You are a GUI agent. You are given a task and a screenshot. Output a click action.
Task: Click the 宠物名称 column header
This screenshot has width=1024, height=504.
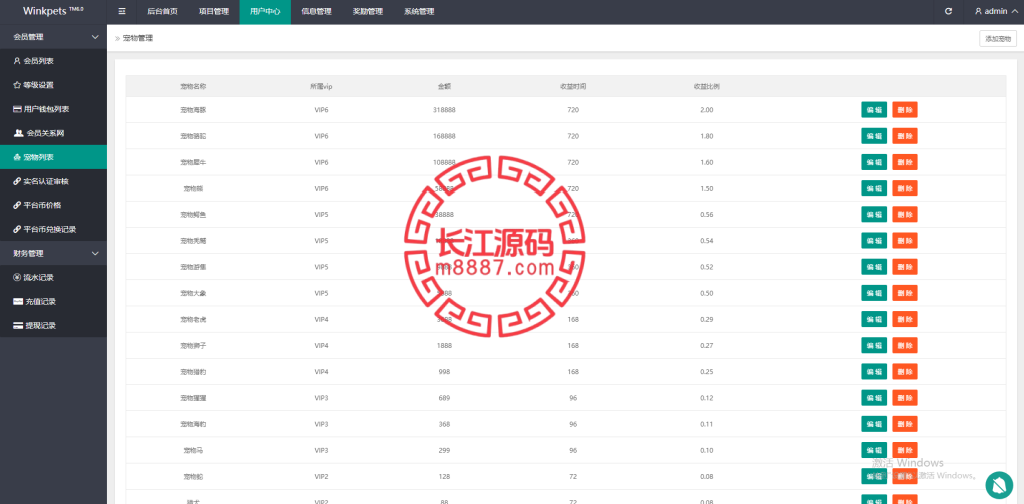(193, 86)
